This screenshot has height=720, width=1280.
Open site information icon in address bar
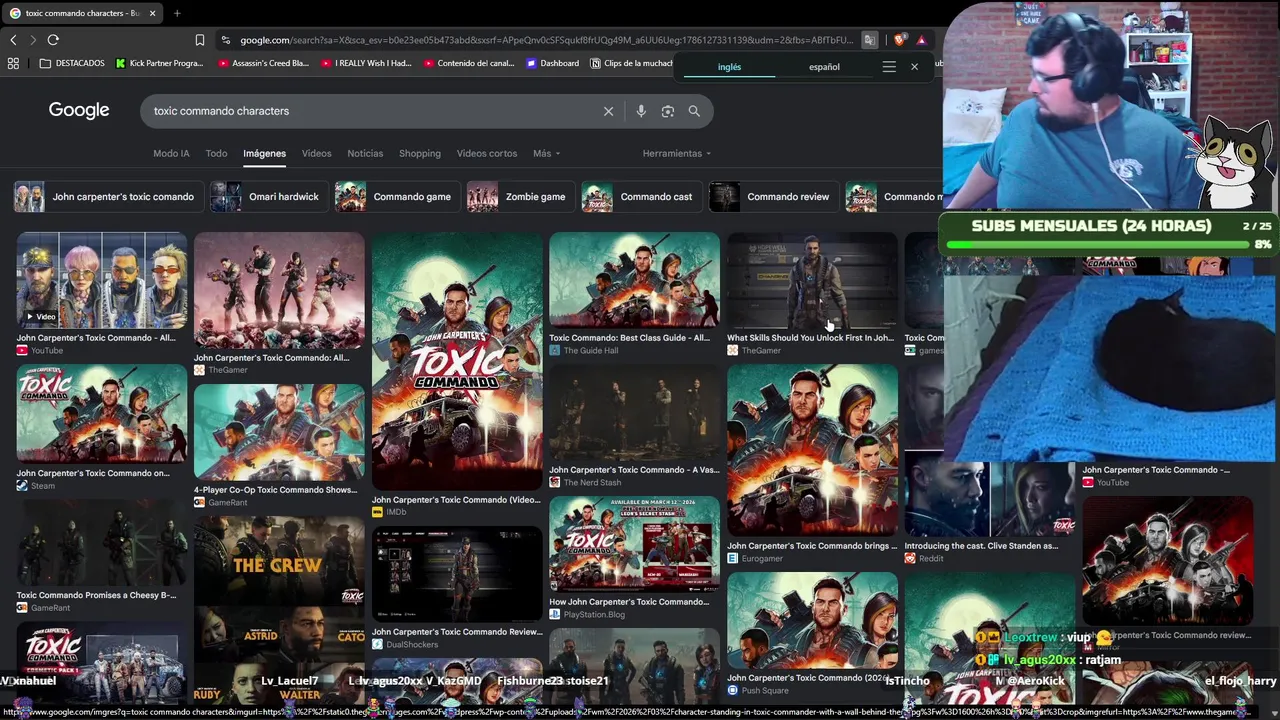[x=226, y=40]
